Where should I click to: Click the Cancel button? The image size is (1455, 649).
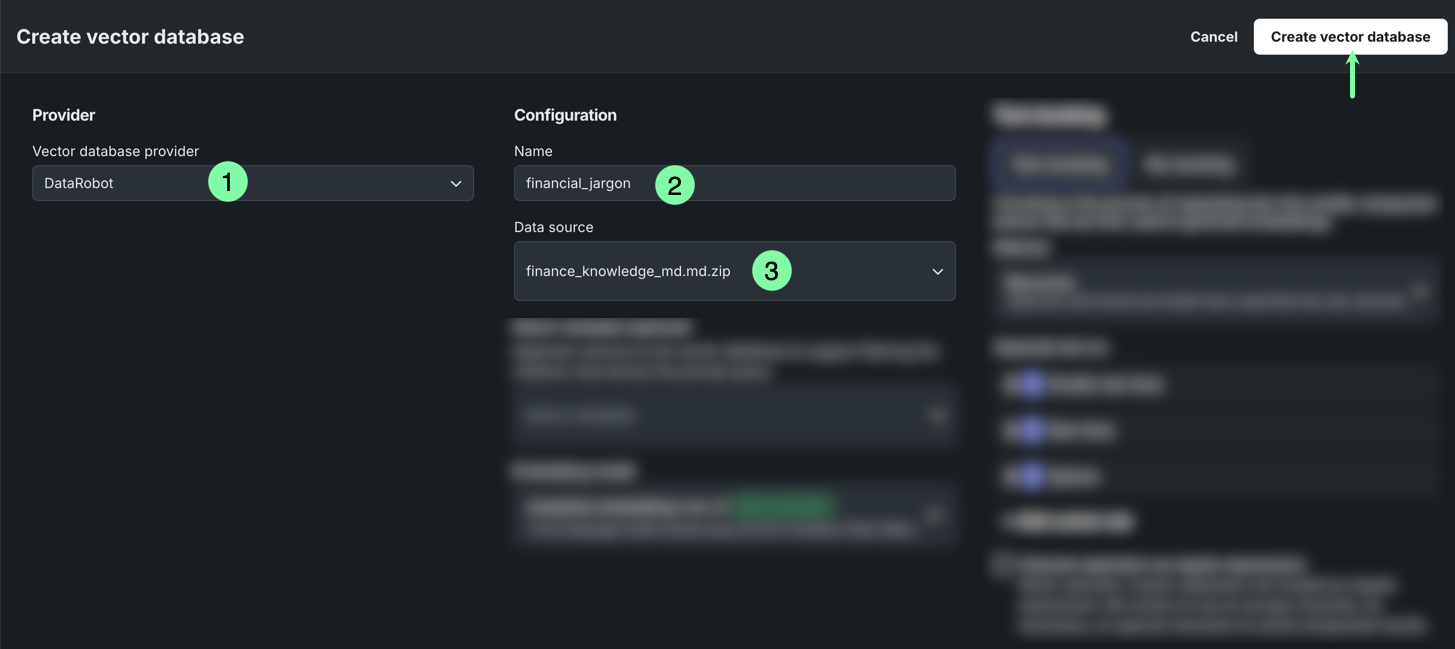click(1213, 37)
